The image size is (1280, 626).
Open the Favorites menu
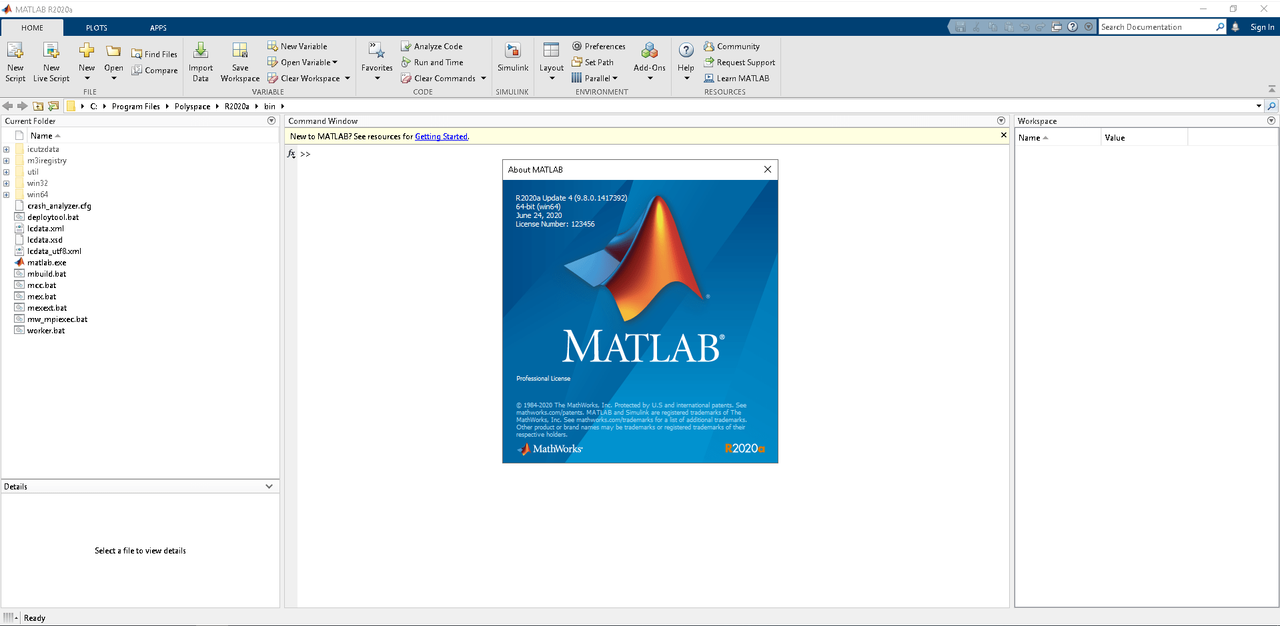click(377, 61)
